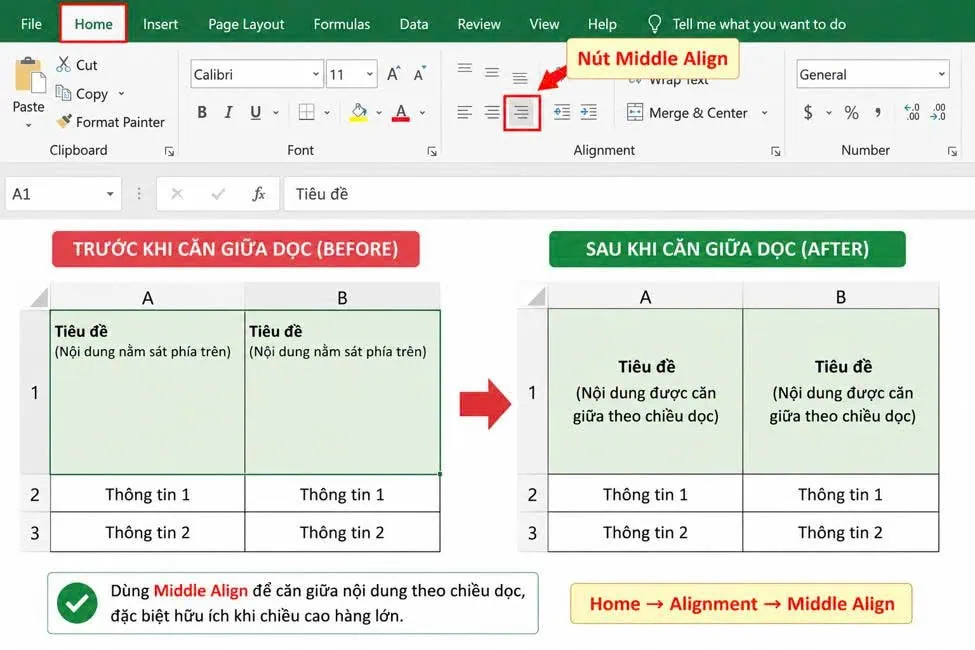Apply Comma Style icon
This screenshot has height=650, width=975.
point(878,113)
